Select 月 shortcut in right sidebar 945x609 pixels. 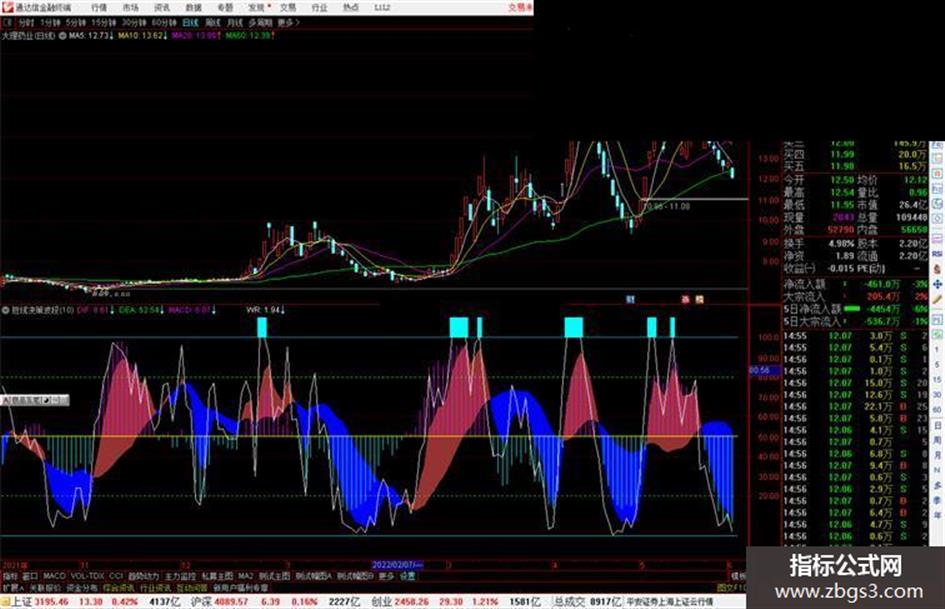click(x=937, y=455)
